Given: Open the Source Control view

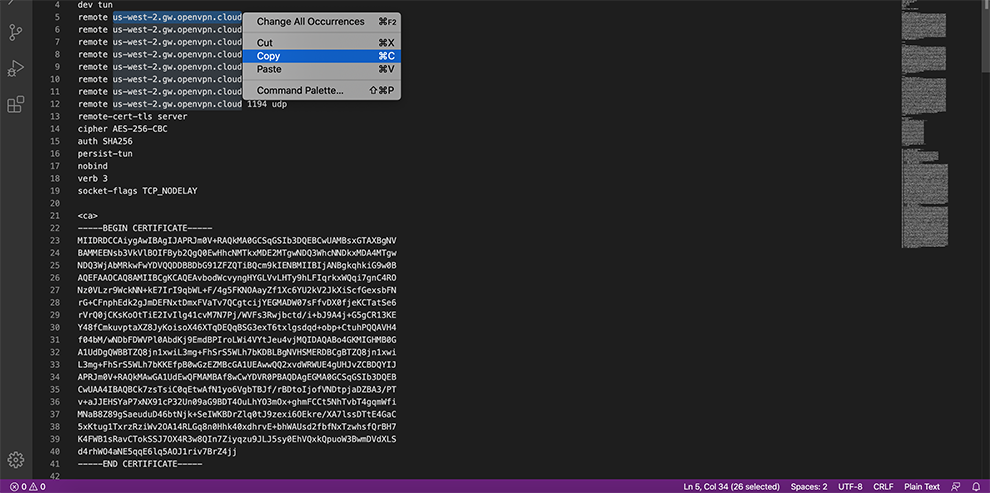Looking at the screenshot, I should [x=16, y=32].
